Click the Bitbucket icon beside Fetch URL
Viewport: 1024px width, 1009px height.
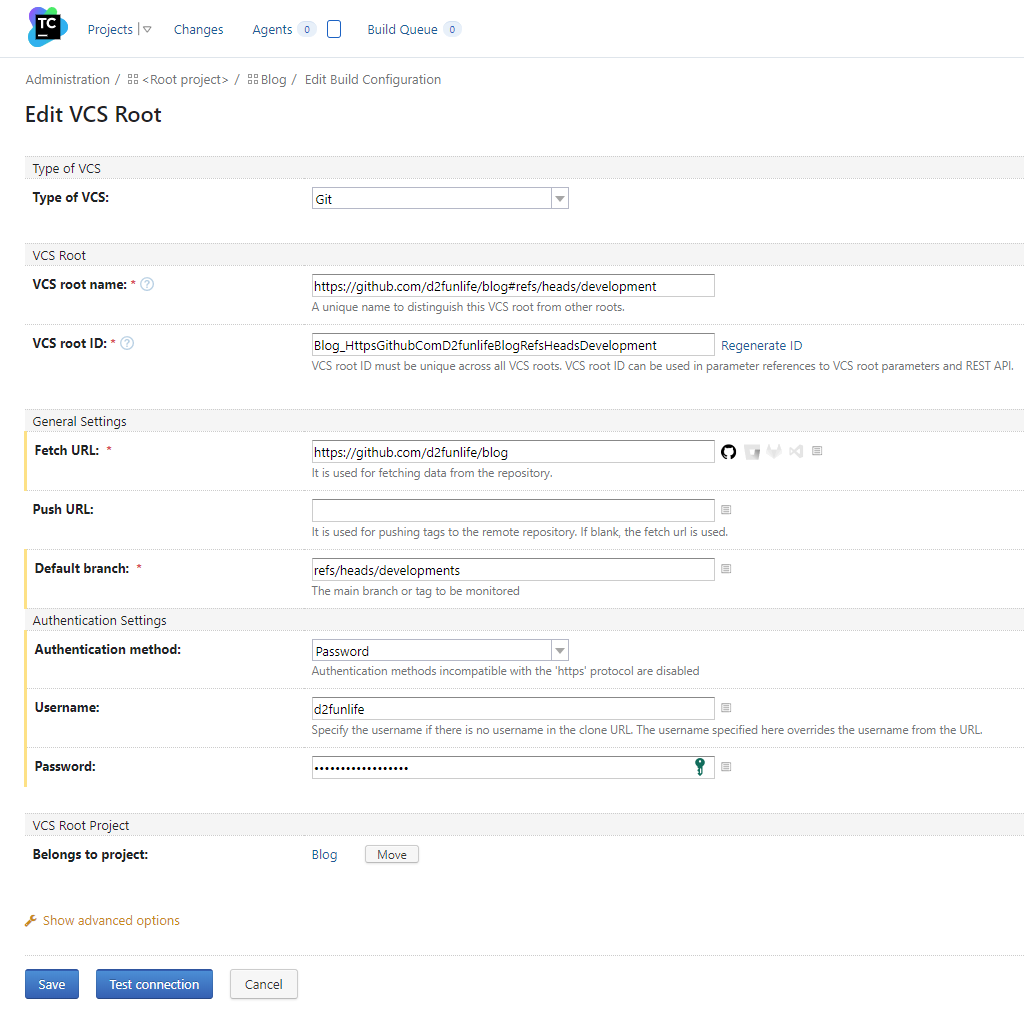tap(752, 452)
